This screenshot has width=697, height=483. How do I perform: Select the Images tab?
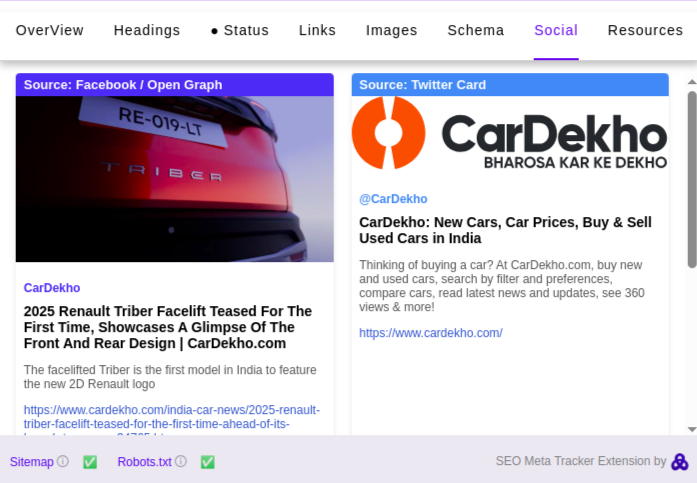click(392, 30)
